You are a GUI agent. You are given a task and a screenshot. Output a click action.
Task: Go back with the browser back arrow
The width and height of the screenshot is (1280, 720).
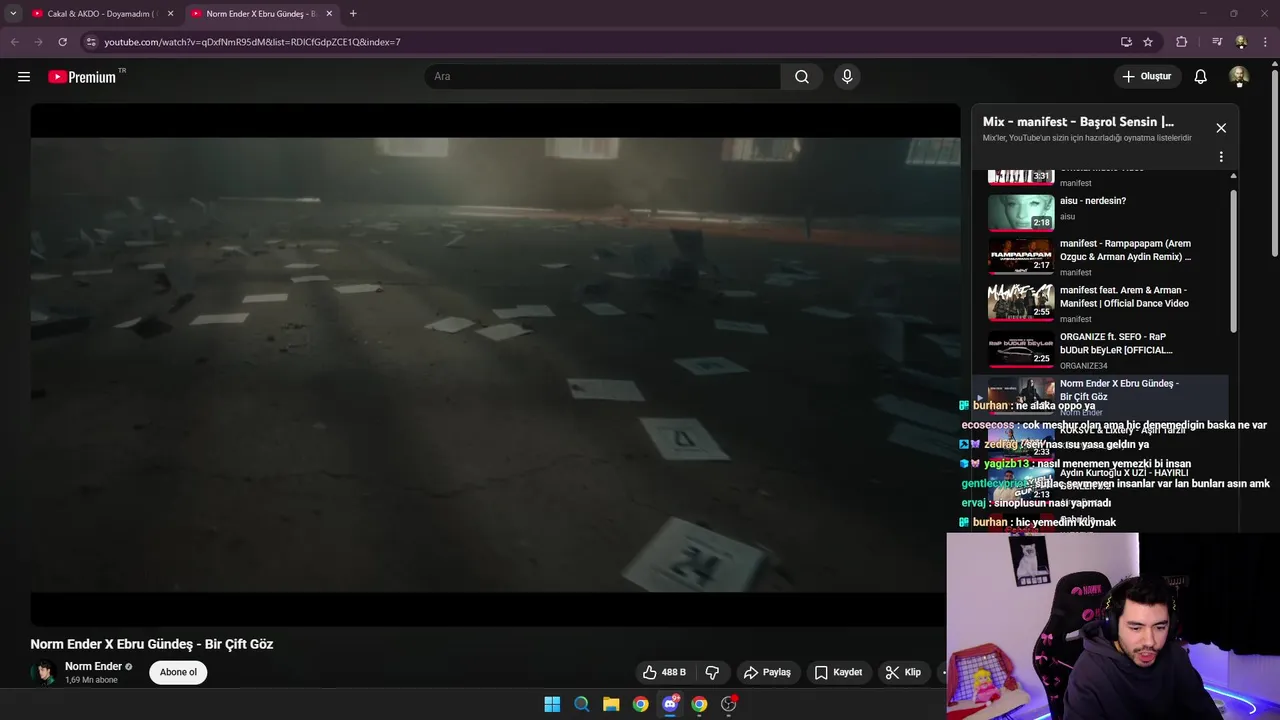click(14, 42)
